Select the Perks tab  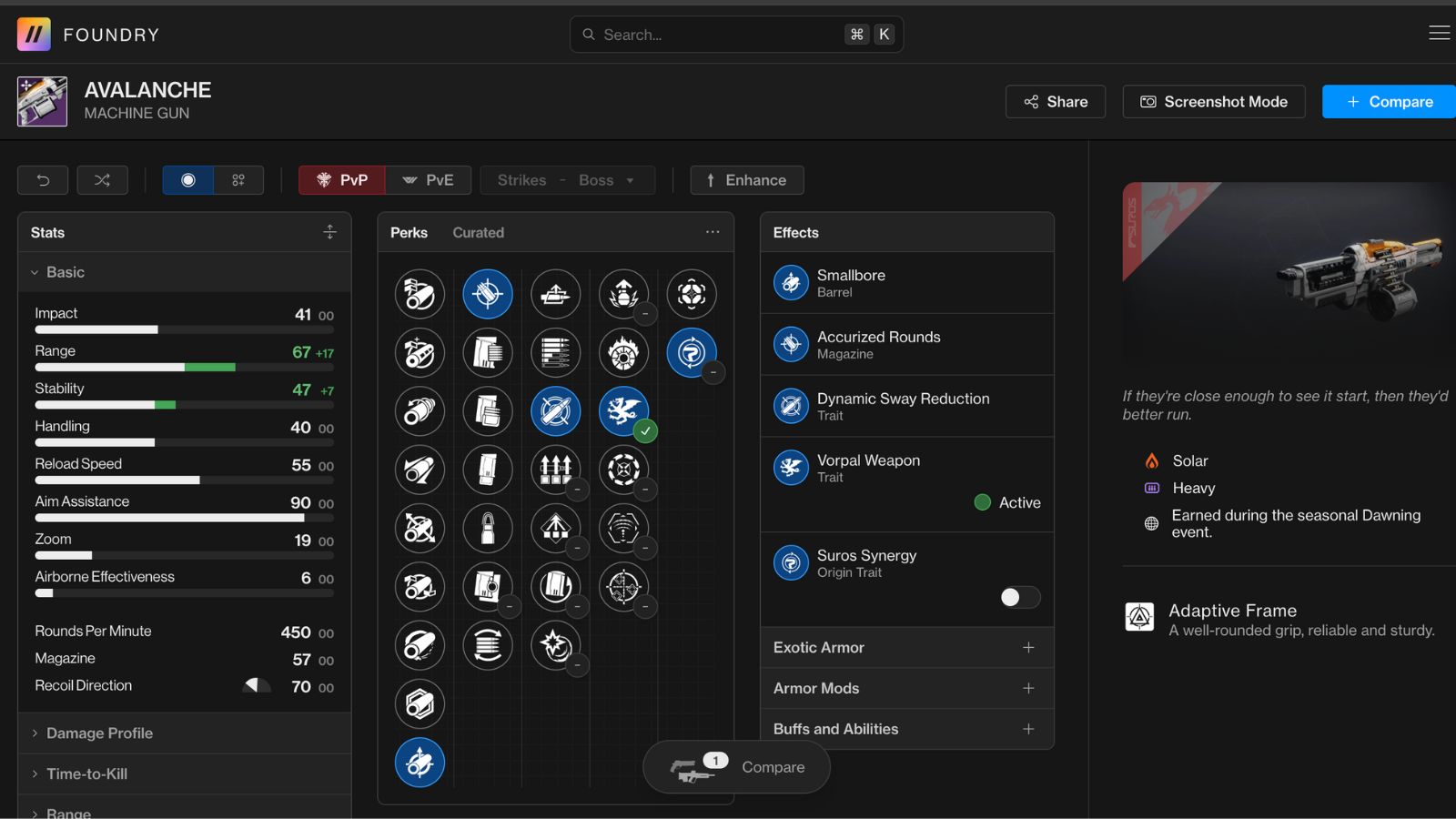coord(409,233)
